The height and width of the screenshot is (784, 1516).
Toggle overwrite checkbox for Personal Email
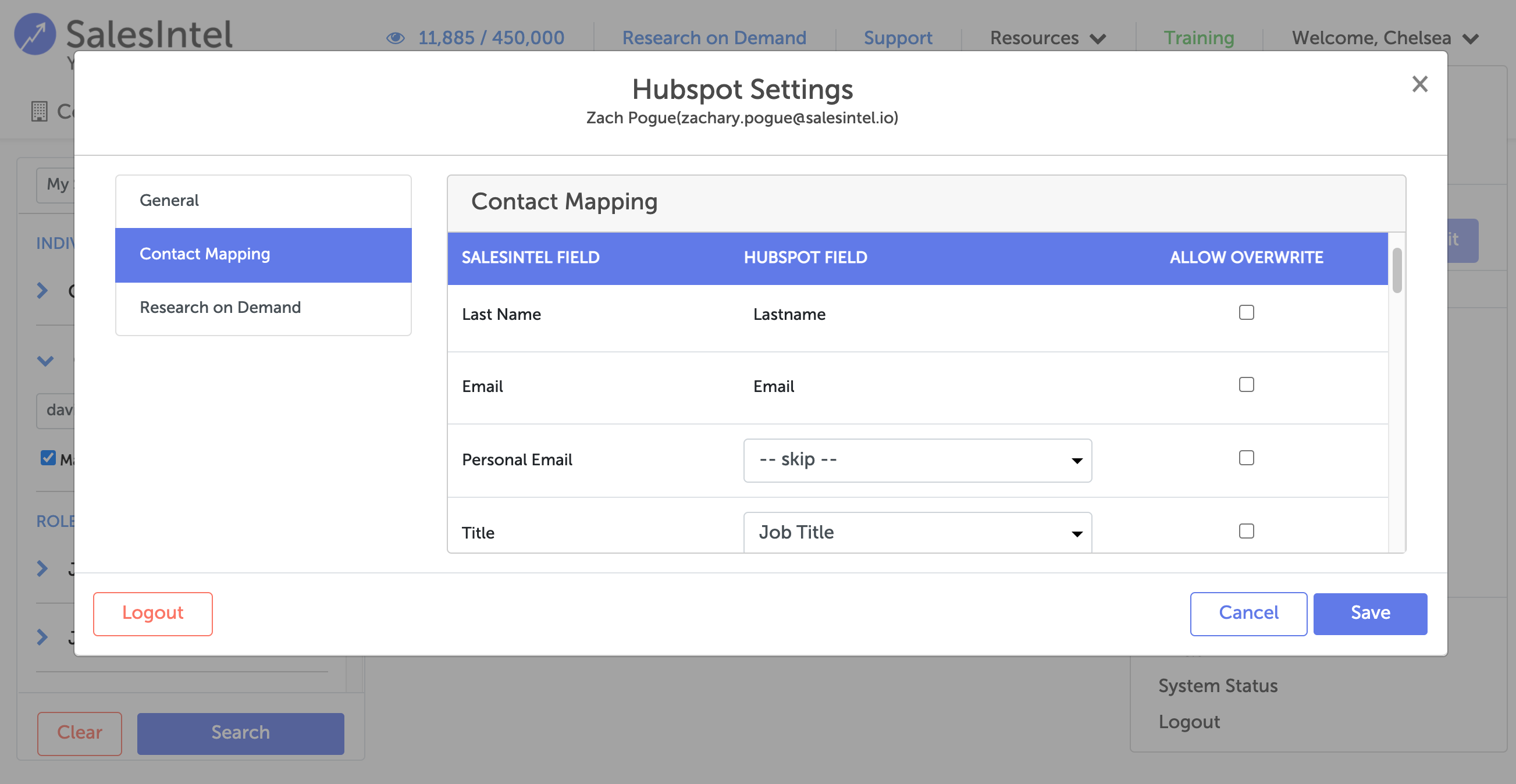tap(1246, 458)
